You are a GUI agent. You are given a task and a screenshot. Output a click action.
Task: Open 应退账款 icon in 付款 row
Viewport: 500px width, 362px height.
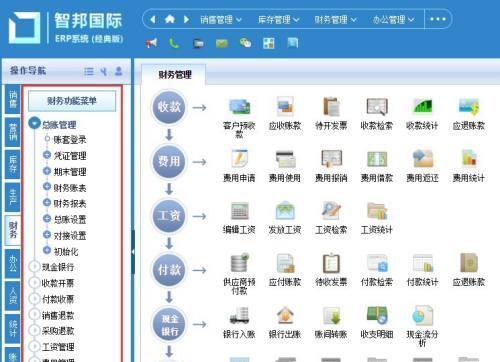pos(469,263)
